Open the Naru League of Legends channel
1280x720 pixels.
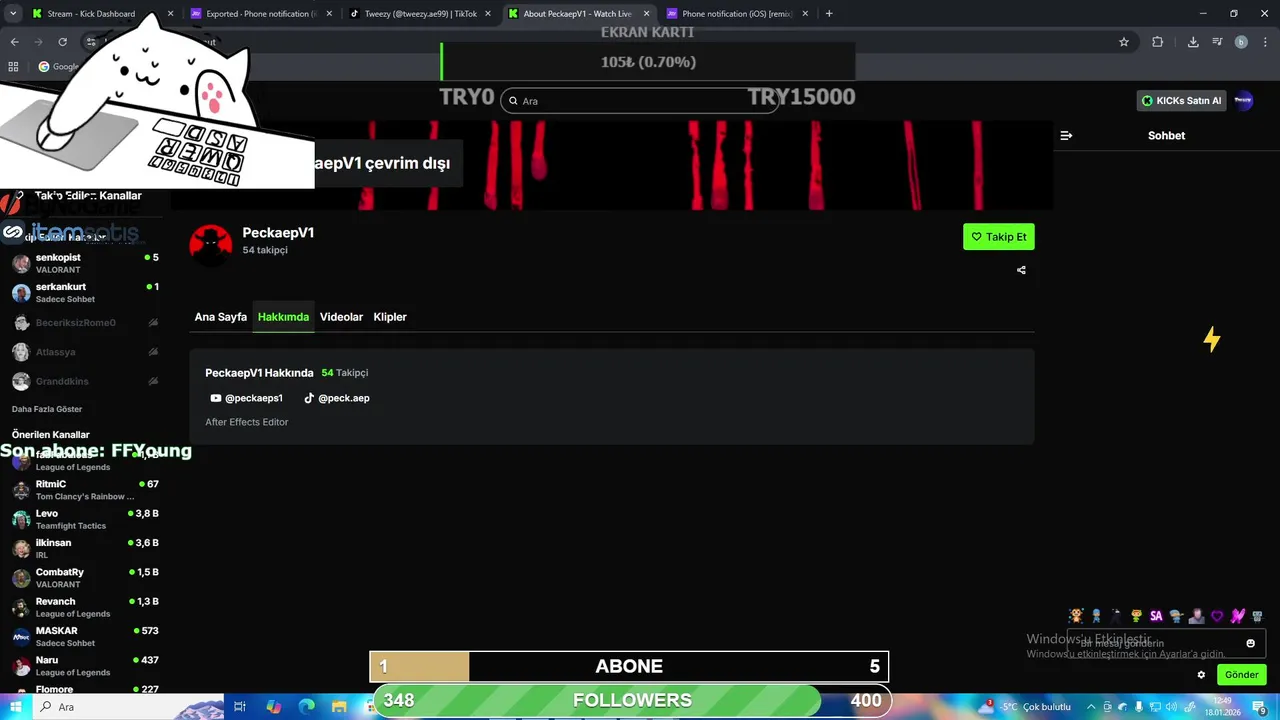tap(85, 666)
